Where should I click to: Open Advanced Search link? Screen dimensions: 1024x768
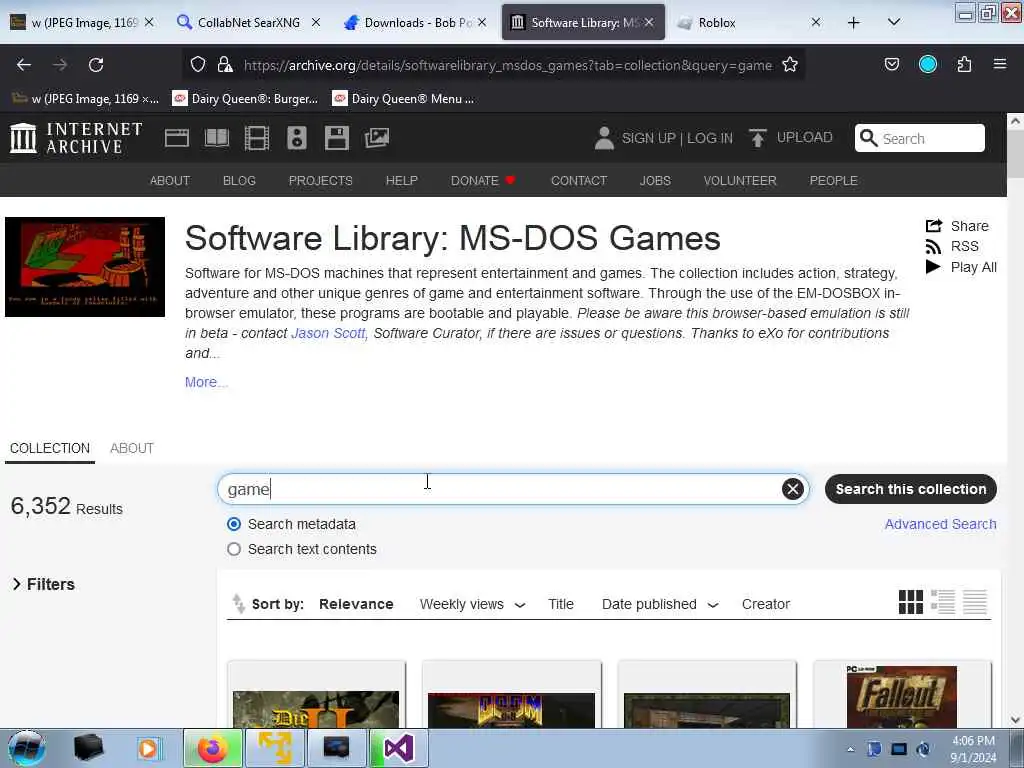pyautogui.click(x=940, y=524)
